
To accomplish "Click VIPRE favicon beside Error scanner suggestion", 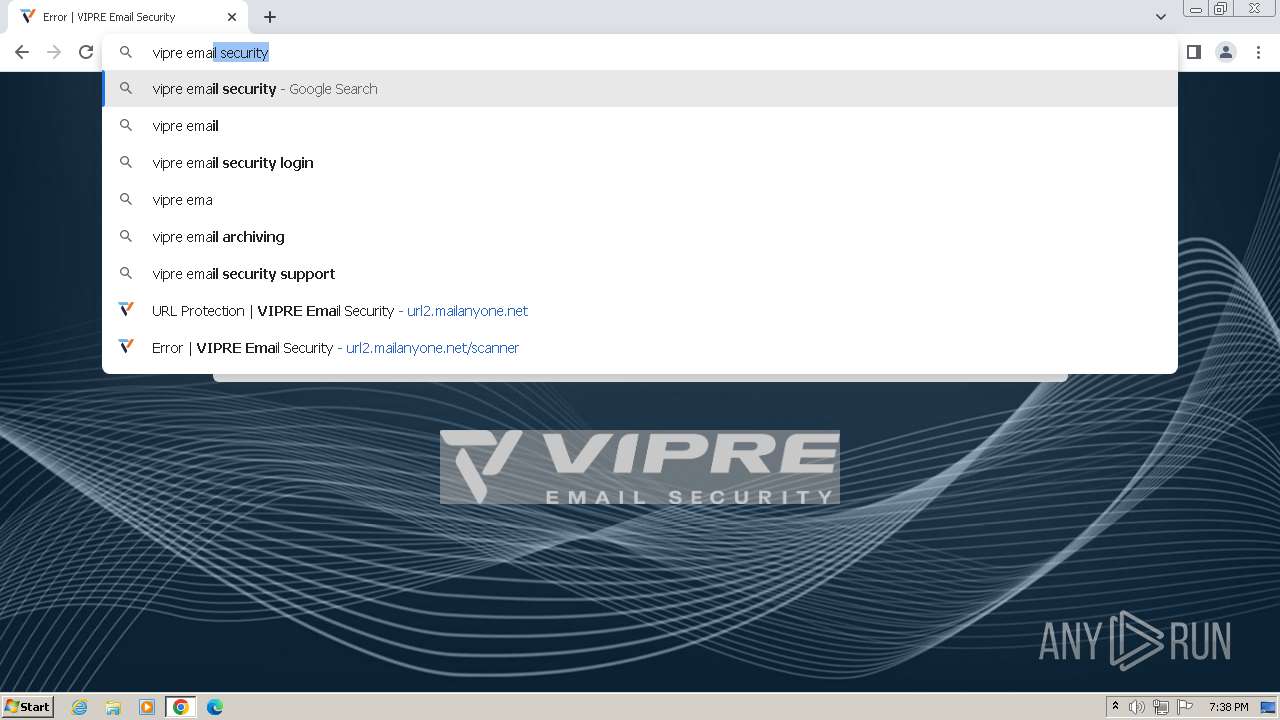I will (126, 347).
